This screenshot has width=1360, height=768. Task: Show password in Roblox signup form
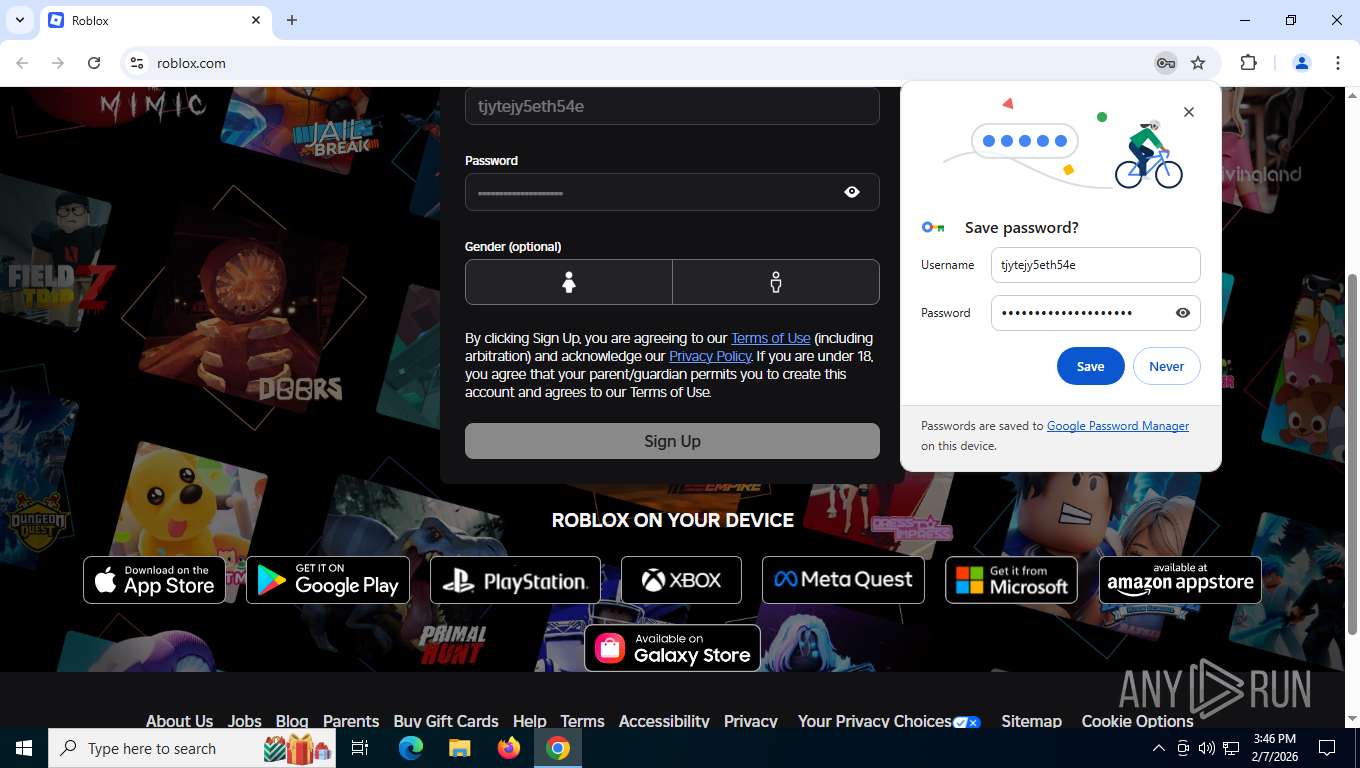pos(852,192)
